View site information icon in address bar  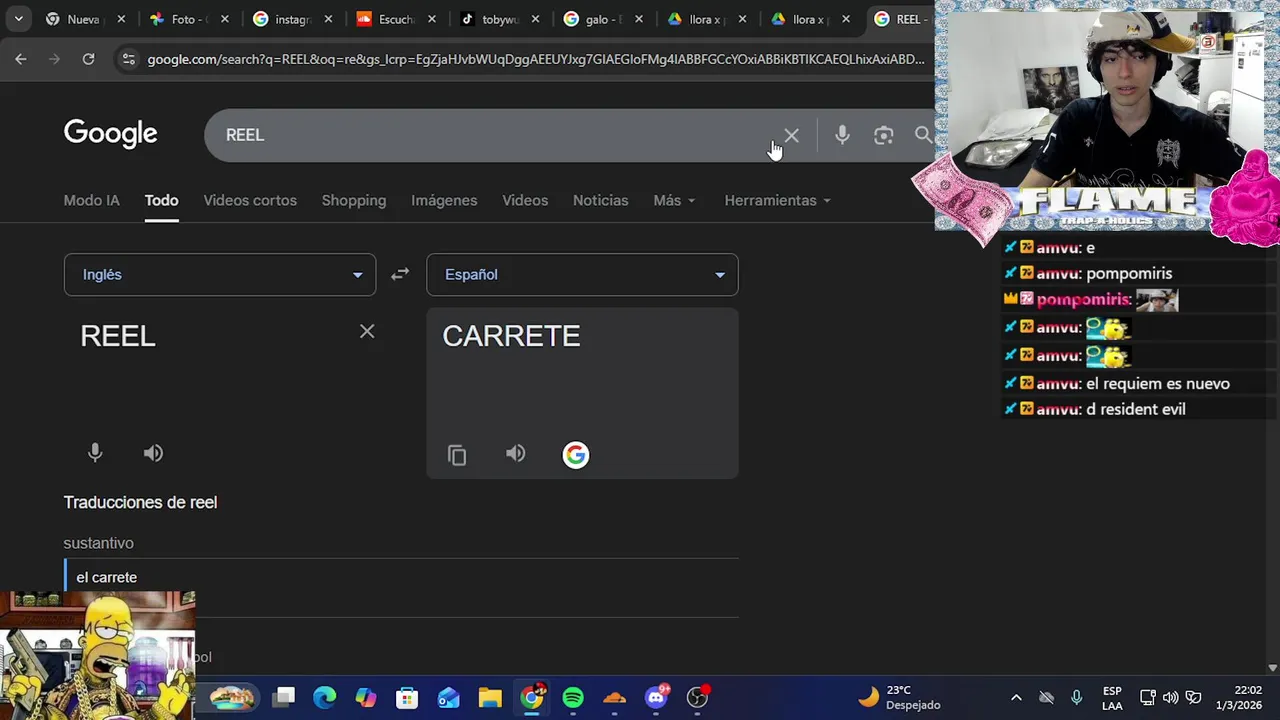click(x=128, y=59)
